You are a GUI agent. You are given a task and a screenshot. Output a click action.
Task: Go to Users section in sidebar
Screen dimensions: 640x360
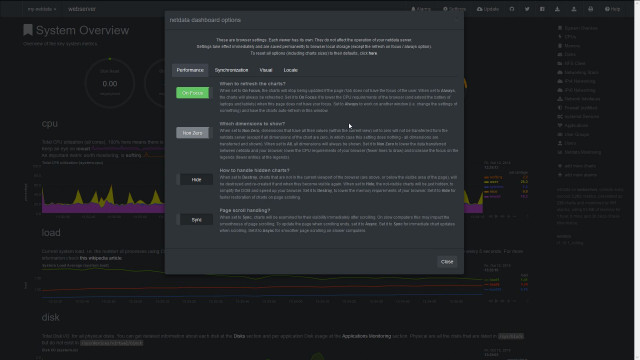[x=567, y=143]
